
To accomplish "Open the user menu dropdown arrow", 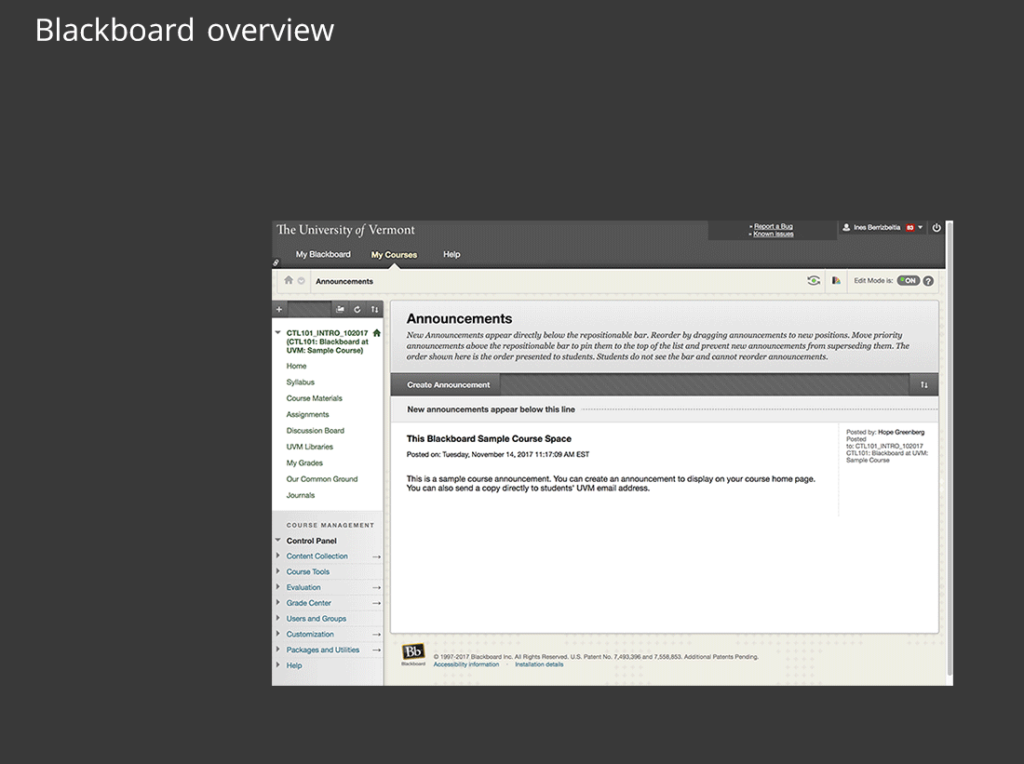I will [920, 227].
